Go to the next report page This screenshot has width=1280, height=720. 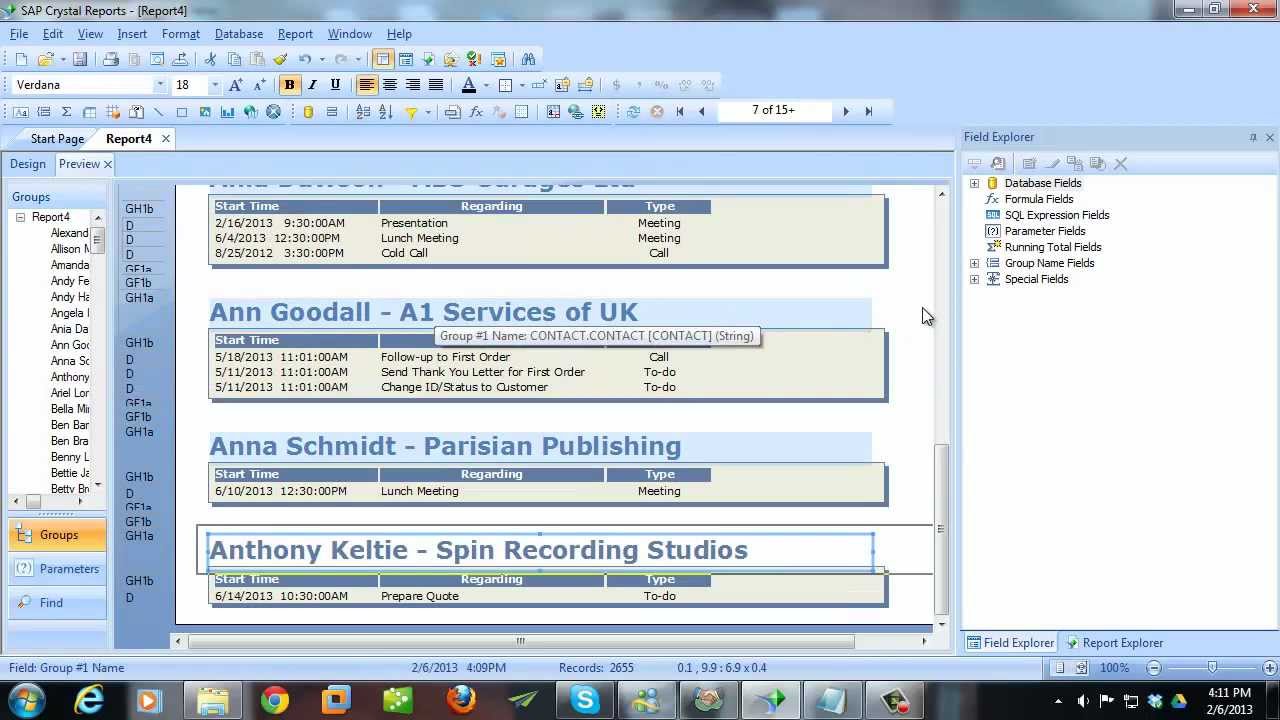pos(846,112)
